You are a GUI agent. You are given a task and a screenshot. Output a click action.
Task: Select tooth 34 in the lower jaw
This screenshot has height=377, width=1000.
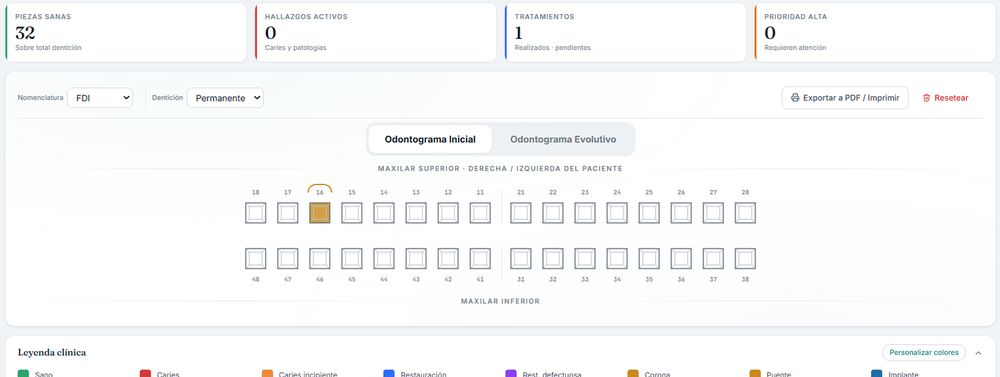pos(617,258)
